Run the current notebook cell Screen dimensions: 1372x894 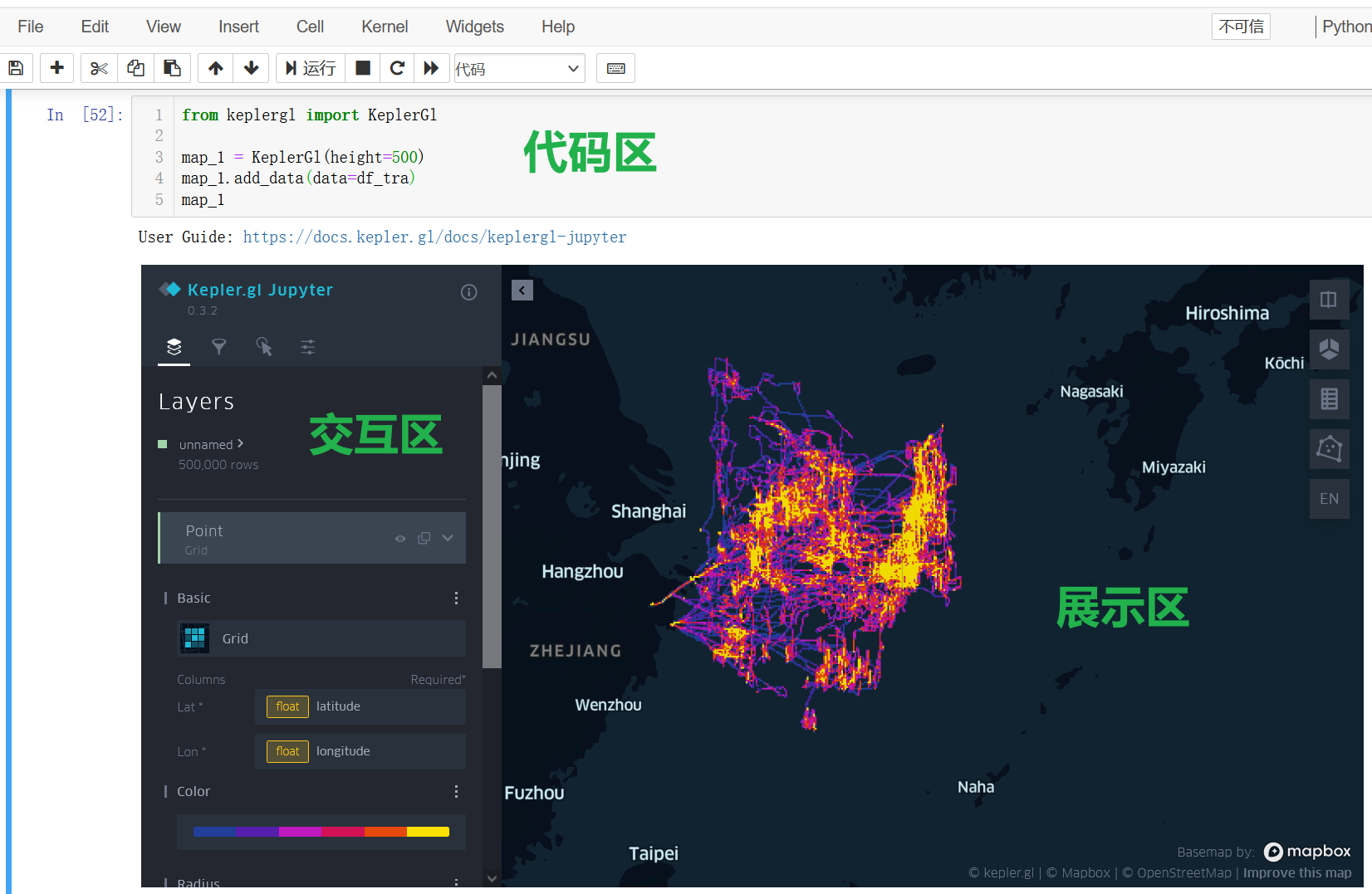pyautogui.click(x=310, y=68)
